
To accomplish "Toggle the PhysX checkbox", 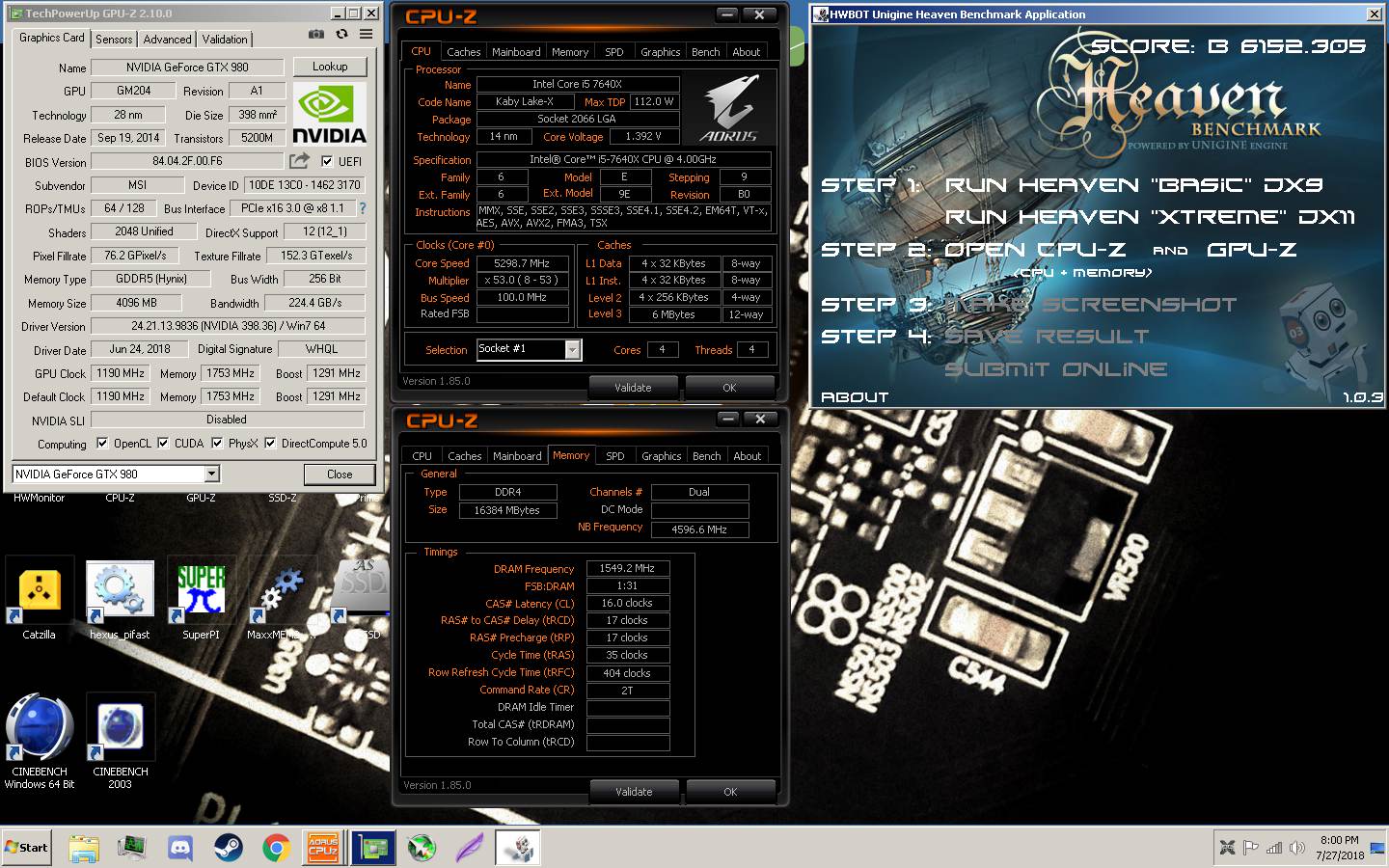I will pos(217,443).
